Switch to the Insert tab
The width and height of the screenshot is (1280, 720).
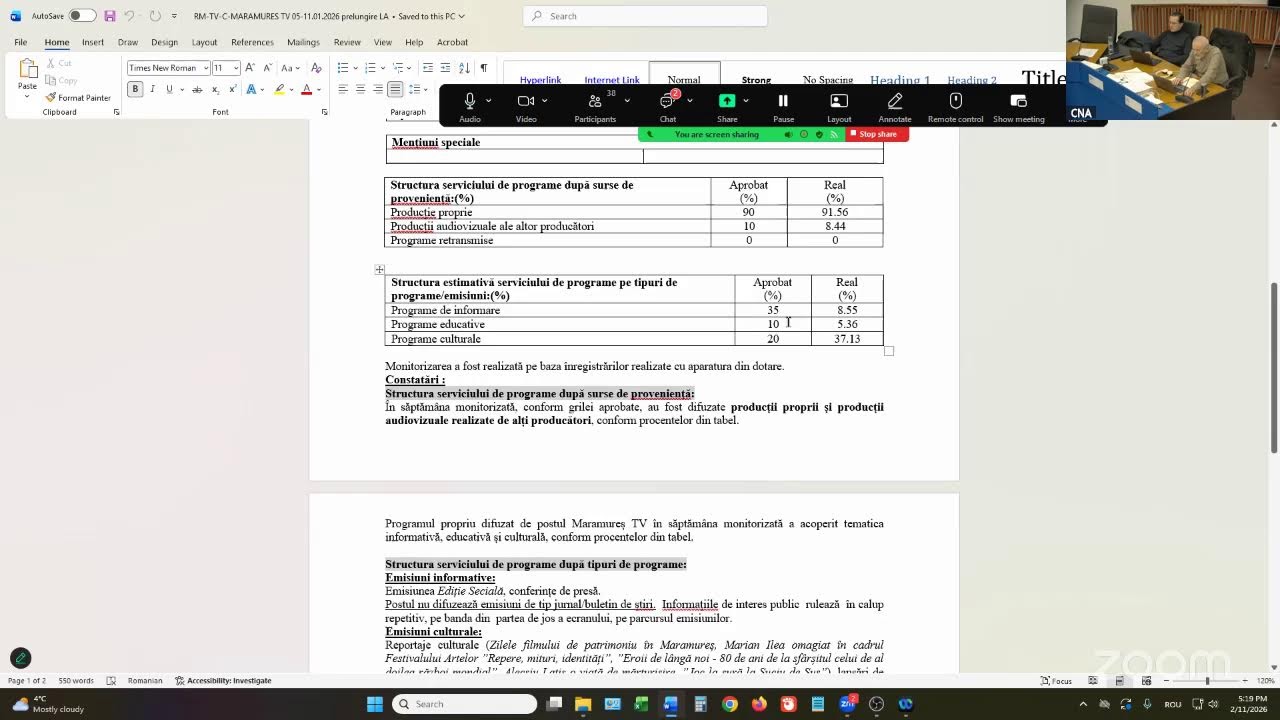[x=93, y=42]
